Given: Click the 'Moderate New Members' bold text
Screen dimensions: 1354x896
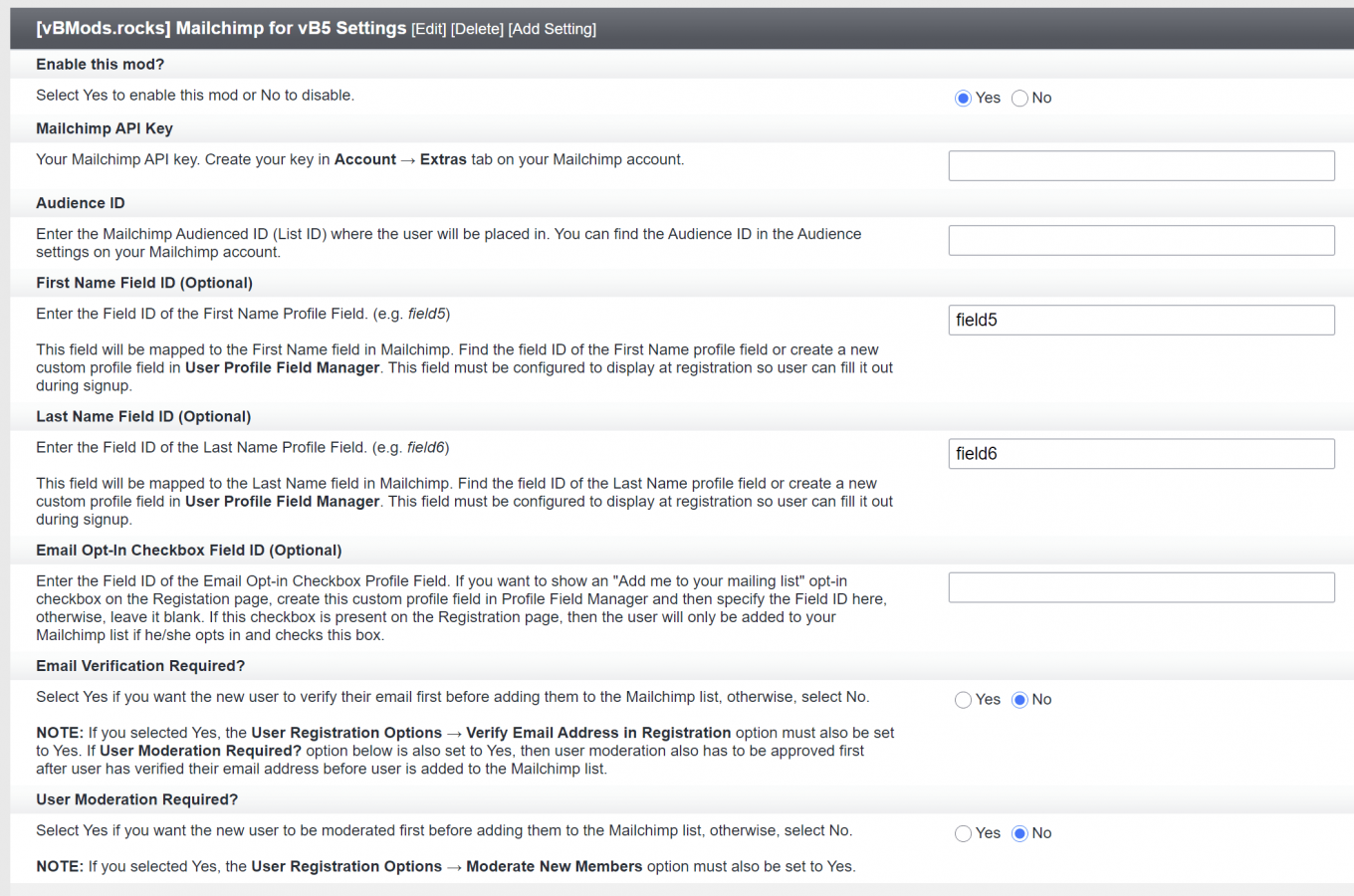Looking at the screenshot, I should point(555,866).
